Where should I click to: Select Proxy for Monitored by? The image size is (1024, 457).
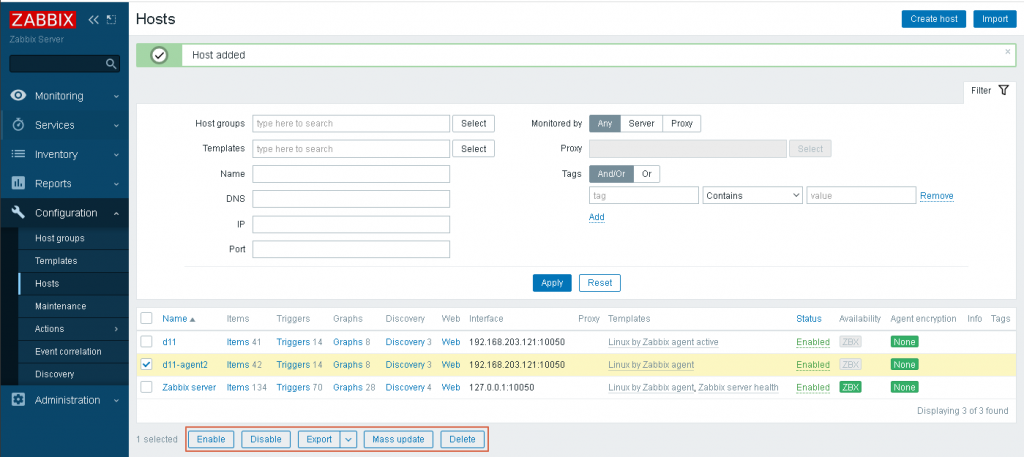point(682,123)
